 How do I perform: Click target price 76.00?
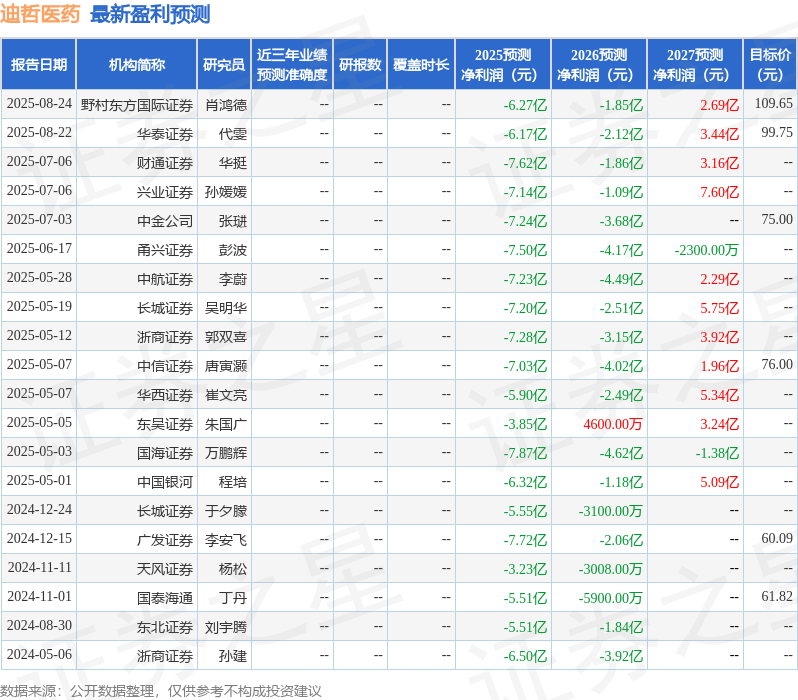pyautogui.click(x=777, y=365)
